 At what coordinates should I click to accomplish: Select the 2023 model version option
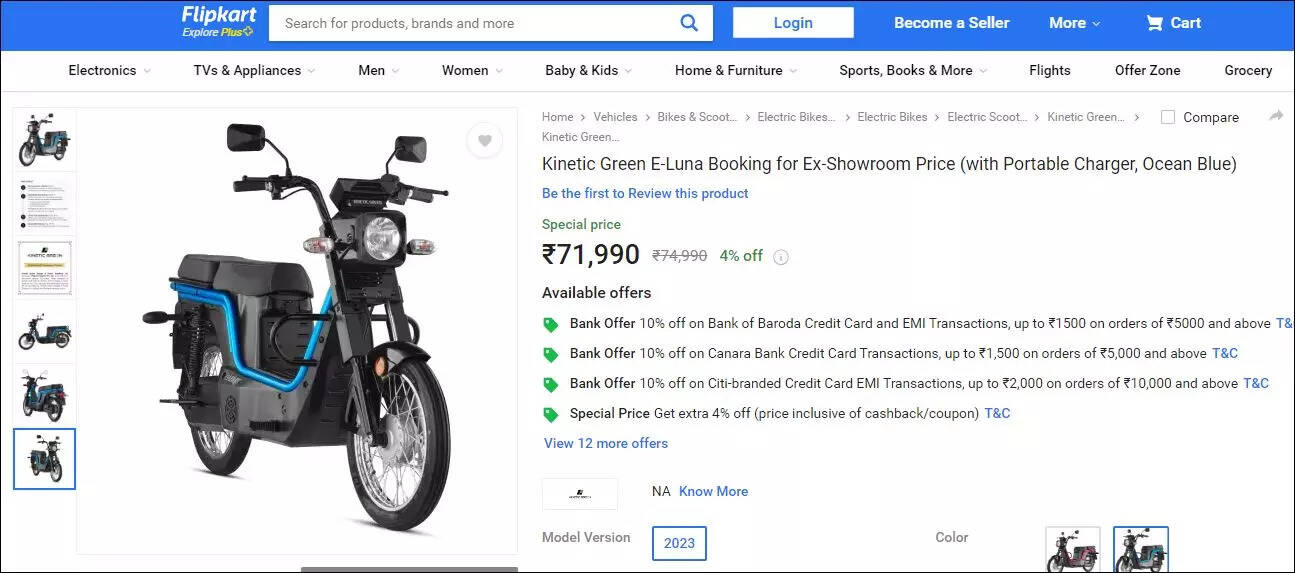(679, 543)
